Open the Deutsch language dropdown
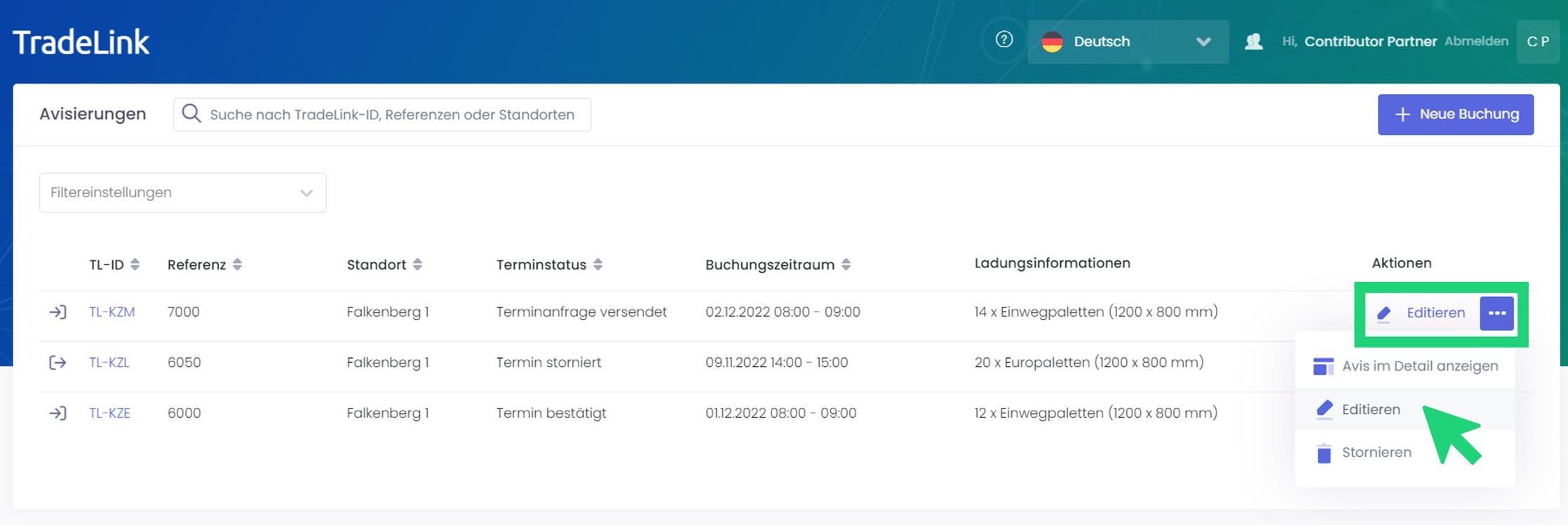The width and height of the screenshot is (1568, 525). click(1128, 41)
